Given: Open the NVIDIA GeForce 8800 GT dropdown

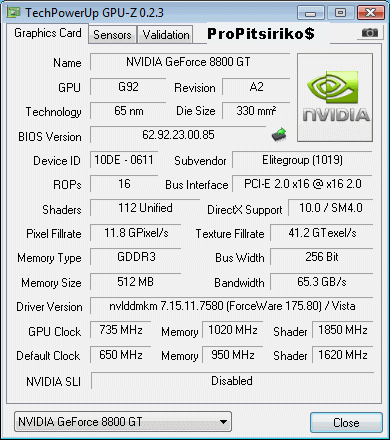Looking at the screenshot, I should pyautogui.click(x=123, y=422).
